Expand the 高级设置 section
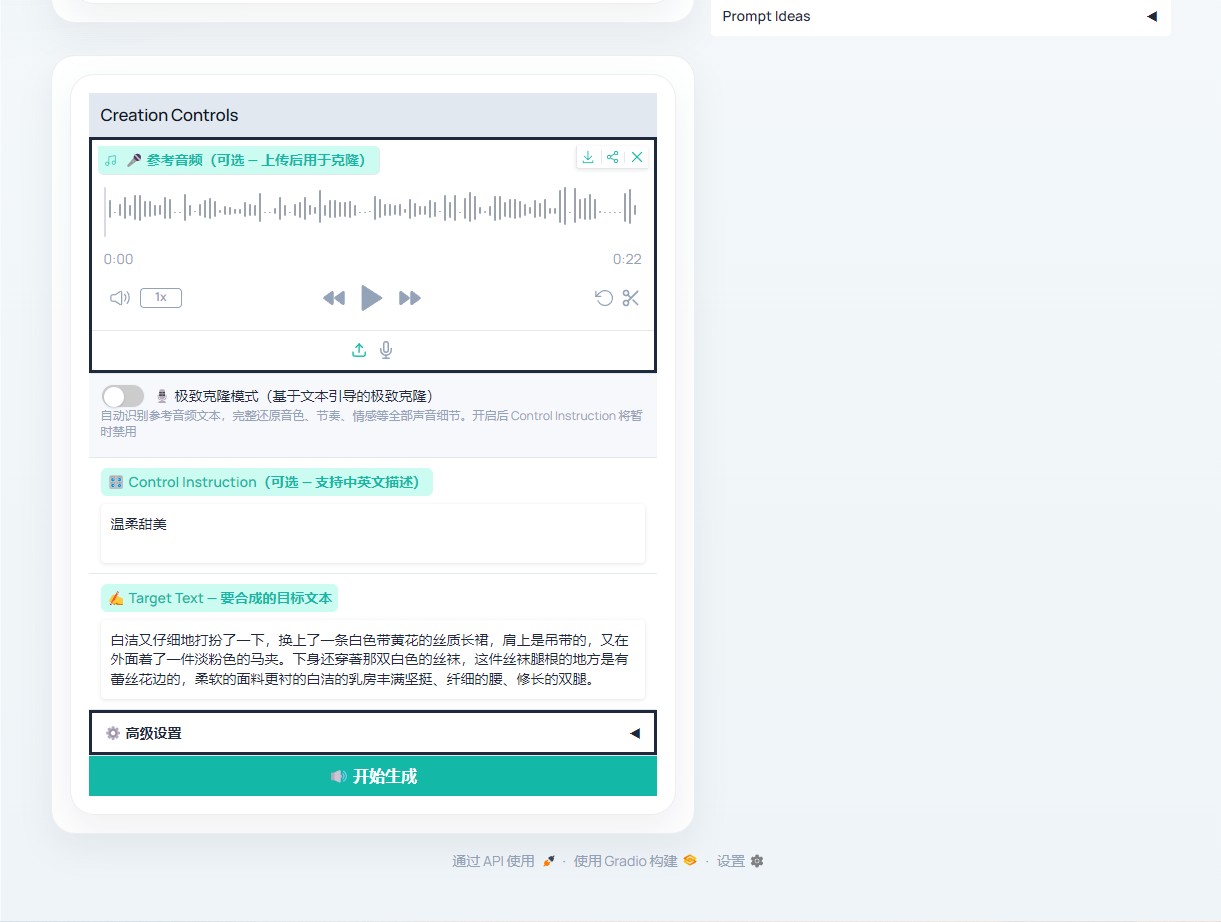1221x922 pixels. tap(372, 733)
